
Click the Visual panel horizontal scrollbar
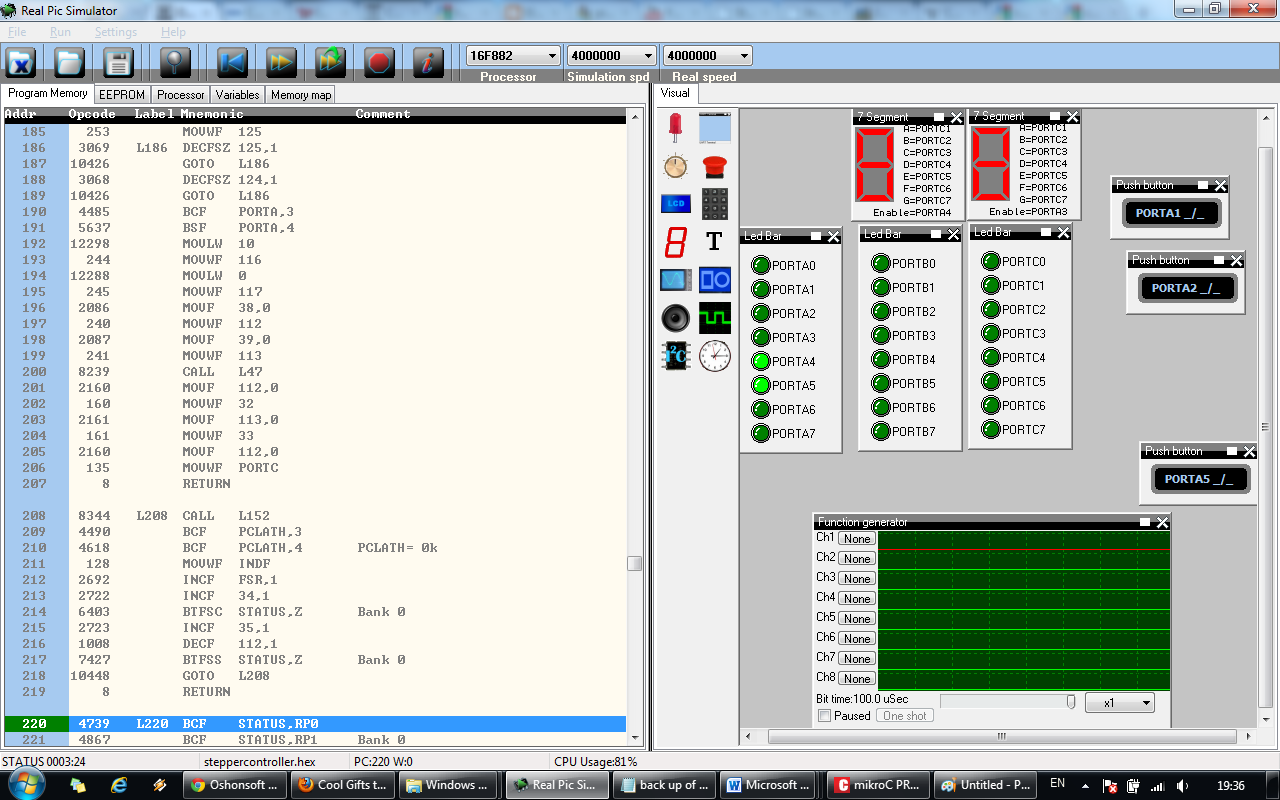point(1000,737)
